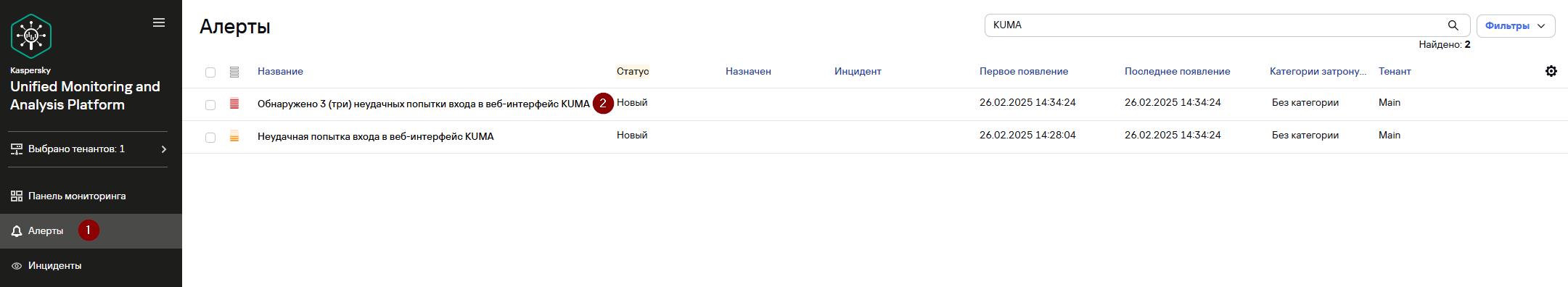This screenshot has width=1568, height=287.
Task: Click Без категории in 'Обнаружено 3' row
Action: (x=1305, y=102)
